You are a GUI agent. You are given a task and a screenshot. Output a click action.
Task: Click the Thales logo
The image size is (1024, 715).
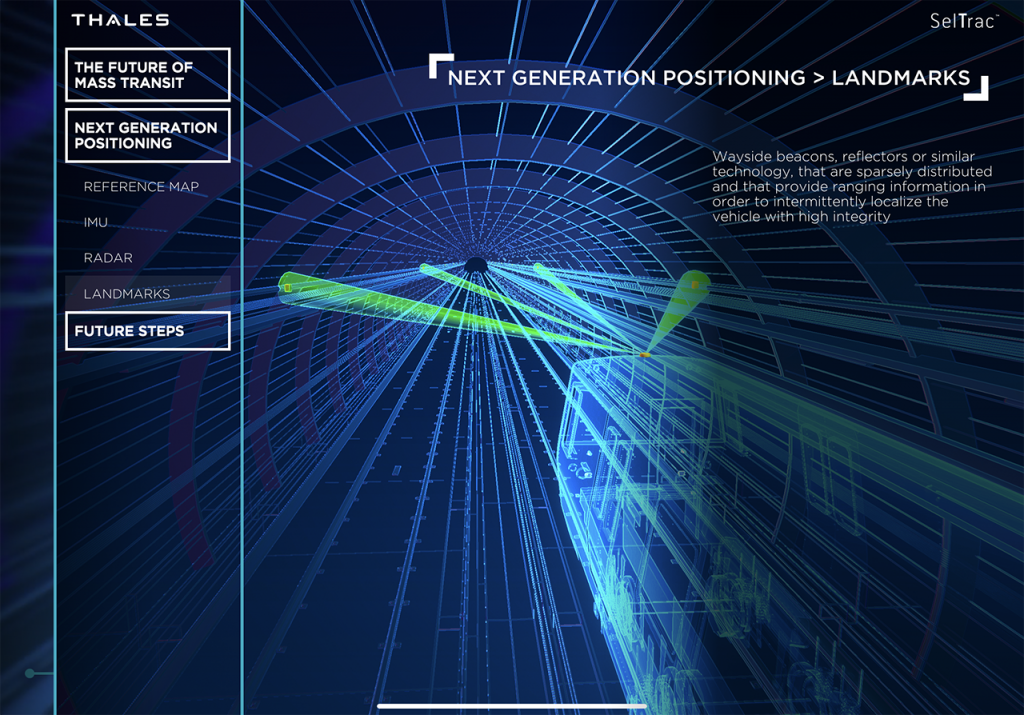[121, 20]
